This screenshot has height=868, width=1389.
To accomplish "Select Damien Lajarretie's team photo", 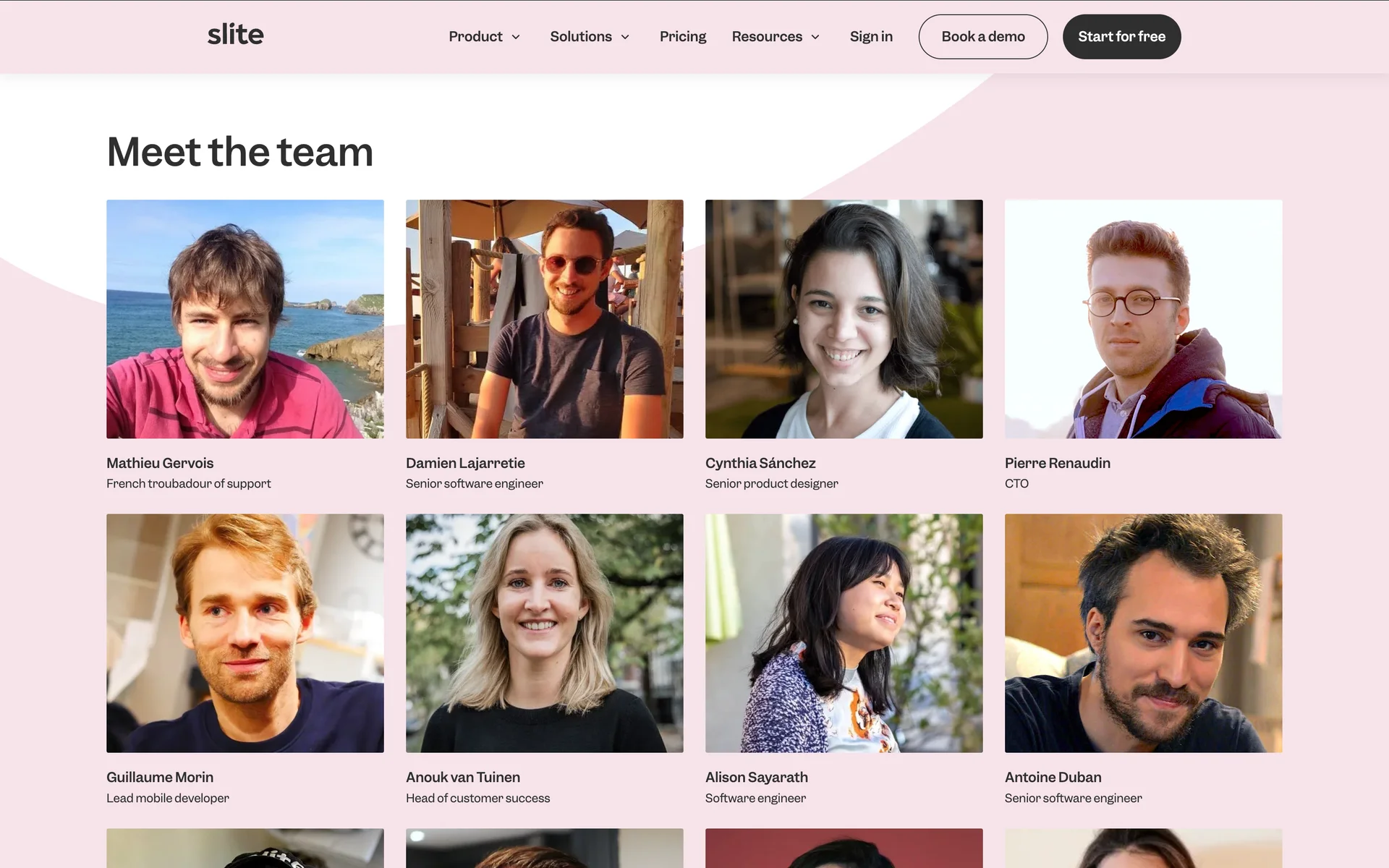I will 544,319.
